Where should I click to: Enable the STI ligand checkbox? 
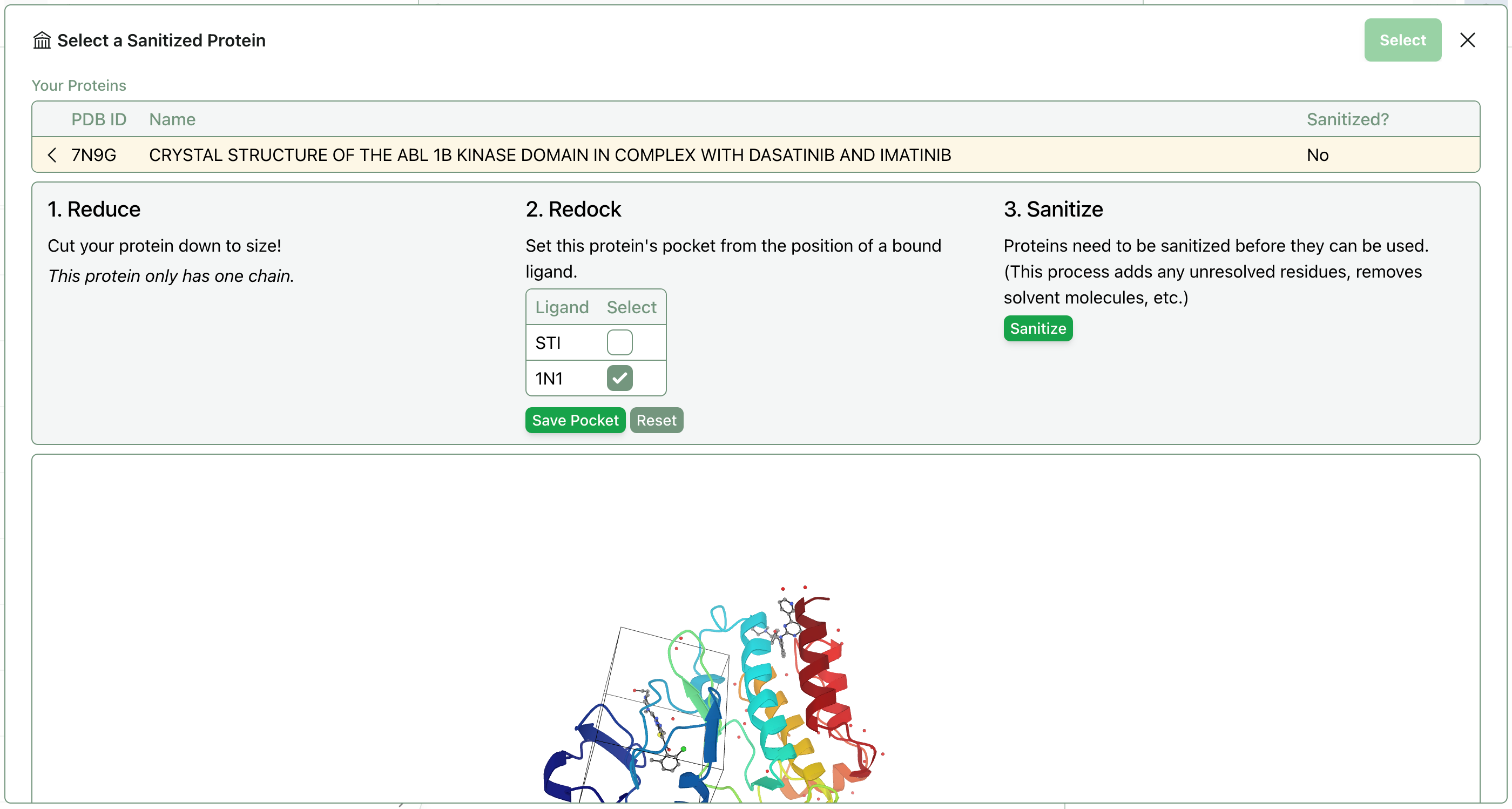point(620,342)
